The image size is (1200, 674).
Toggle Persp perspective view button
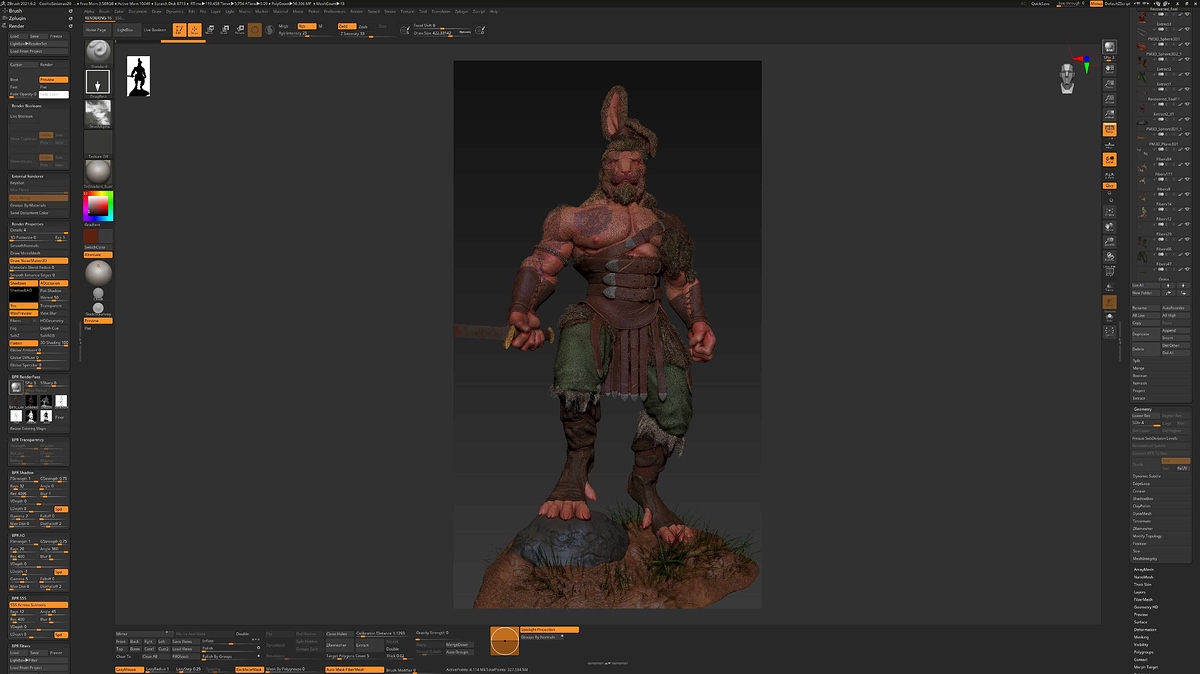pos(1109,129)
